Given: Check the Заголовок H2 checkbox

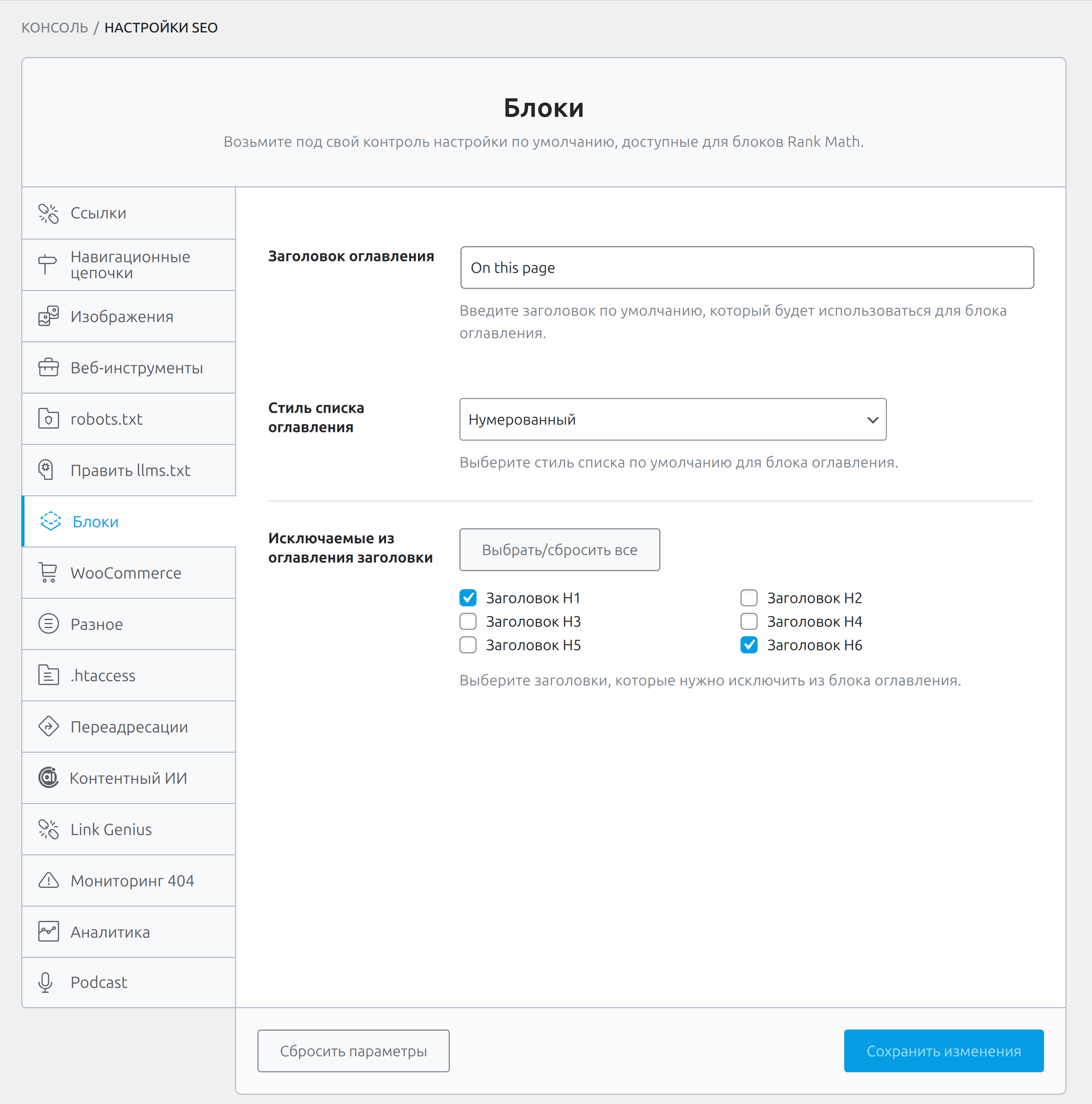Looking at the screenshot, I should [x=748, y=598].
